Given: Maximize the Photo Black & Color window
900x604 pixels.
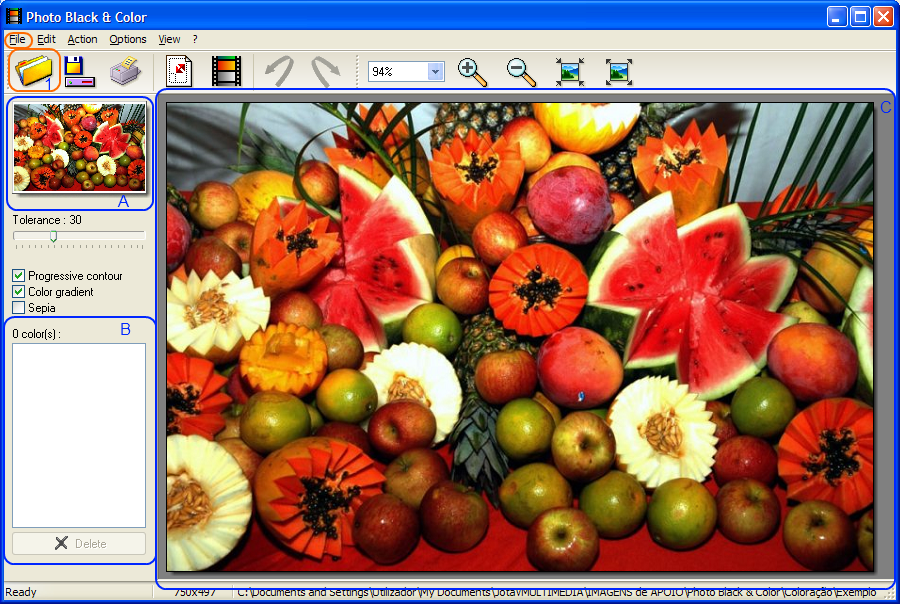Looking at the screenshot, I should (860, 17).
